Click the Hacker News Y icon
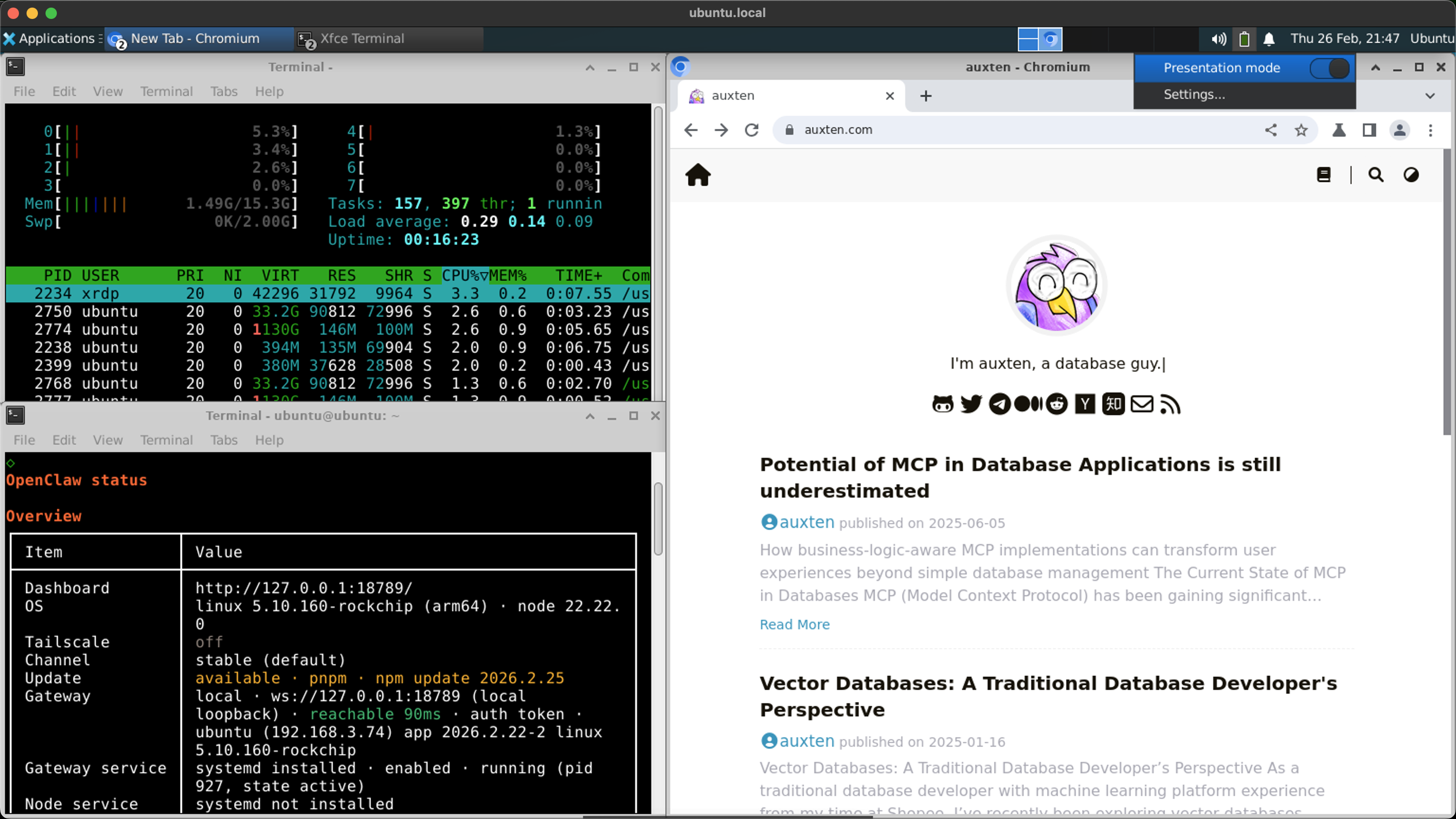Screen dimensions: 1456x819 (1085, 403)
